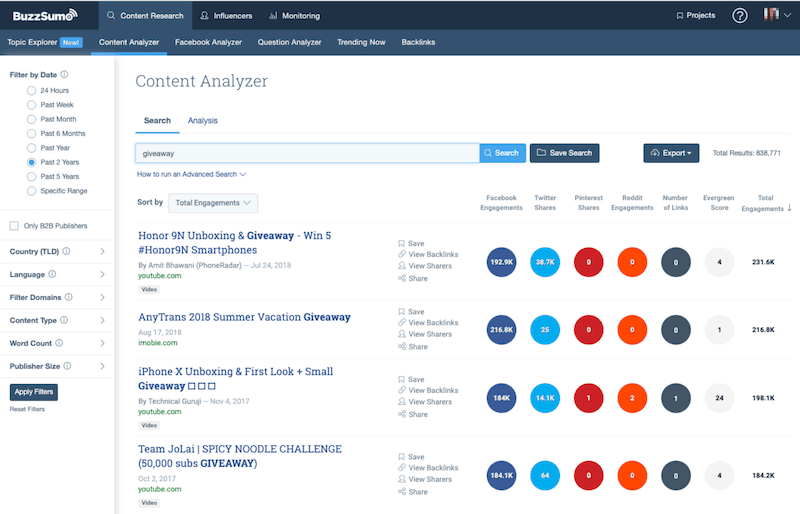Click the Country (TLD) info icon
This screenshot has width=800, height=514.
pyautogui.click(x=66, y=251)
